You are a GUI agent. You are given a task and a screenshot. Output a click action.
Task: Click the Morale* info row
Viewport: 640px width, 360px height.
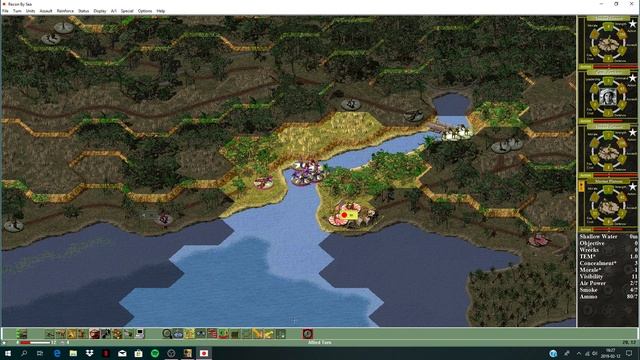coord(608,270)
